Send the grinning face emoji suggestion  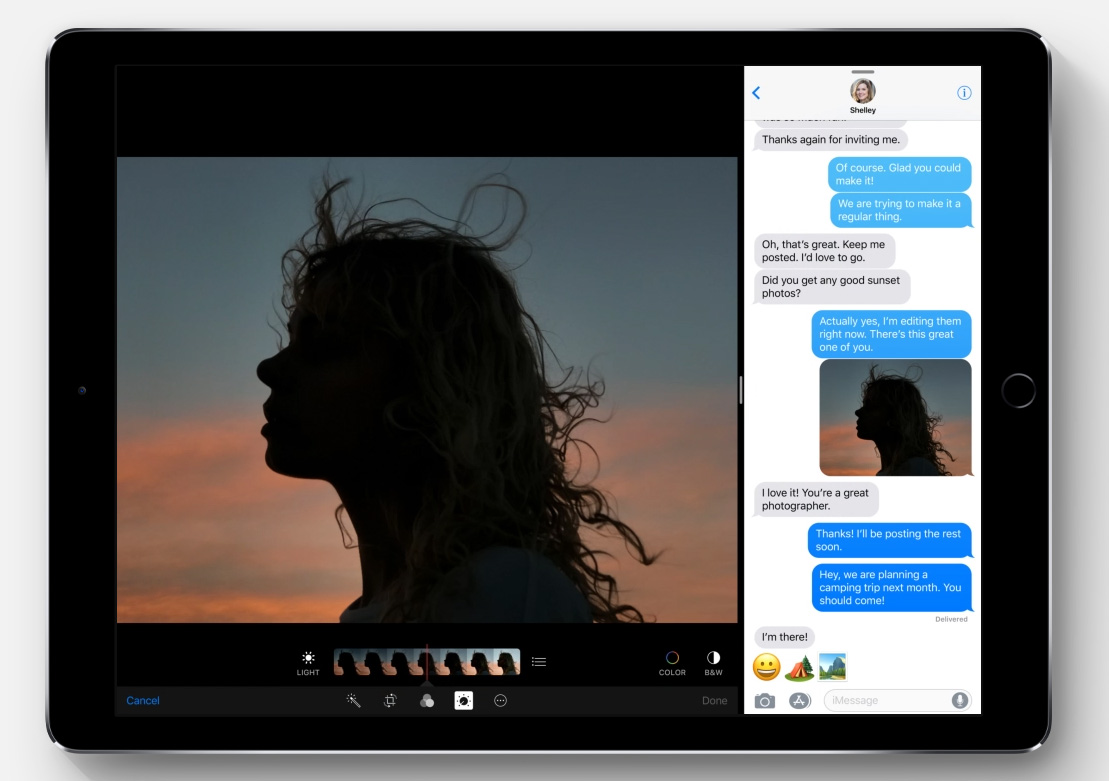[x=766, y=666]
